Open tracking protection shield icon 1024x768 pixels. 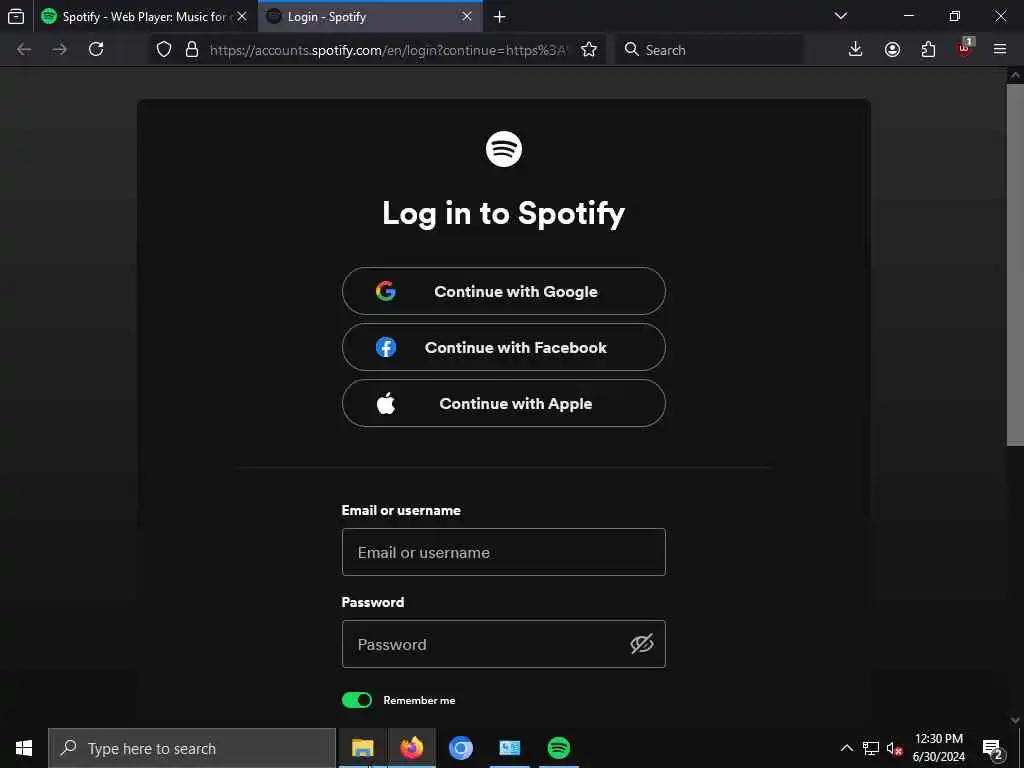click(x=164, y=50)
